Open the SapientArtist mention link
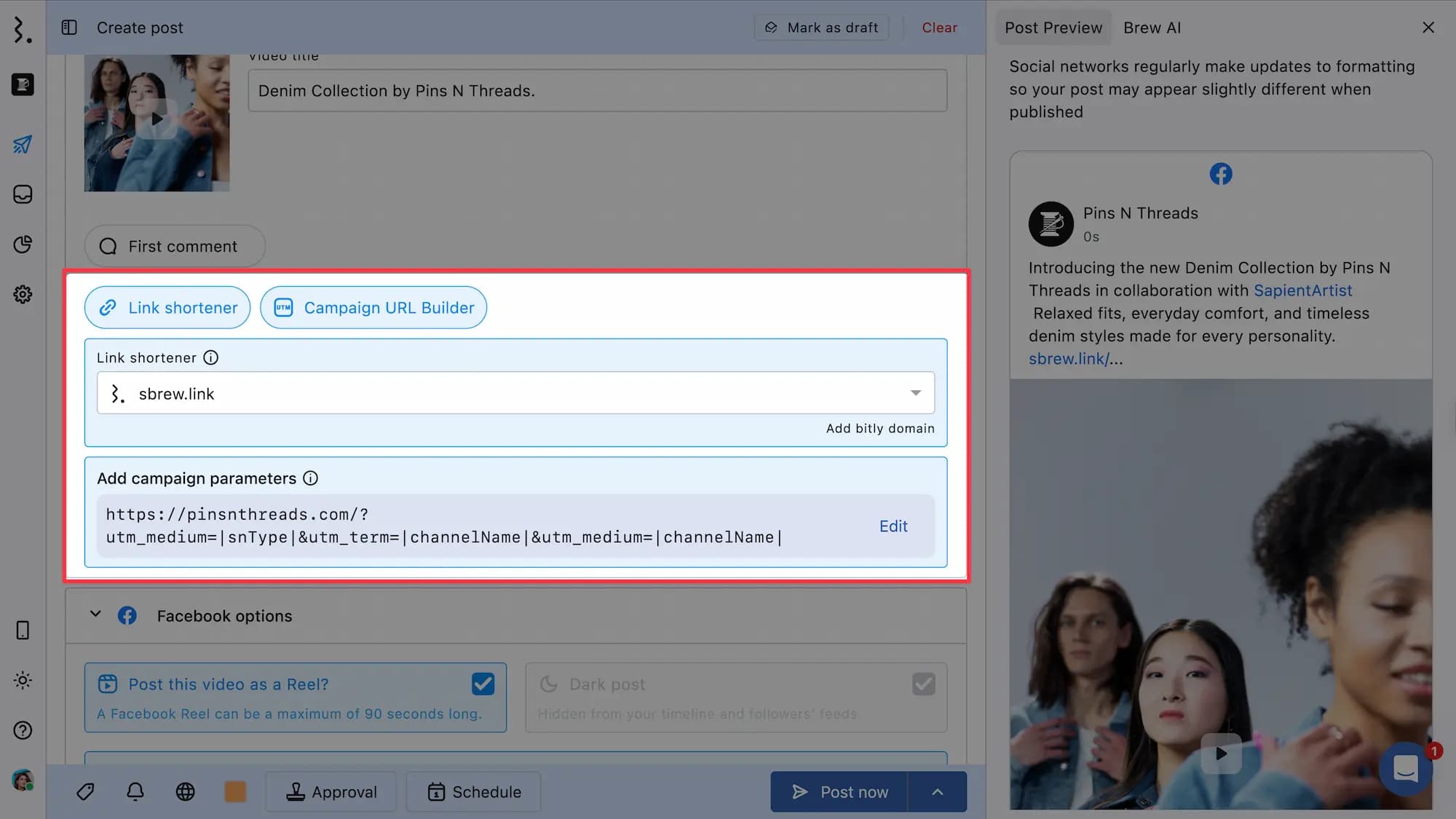The height and width of the screenshot is (819, 1456). (x=1302, y=290)
